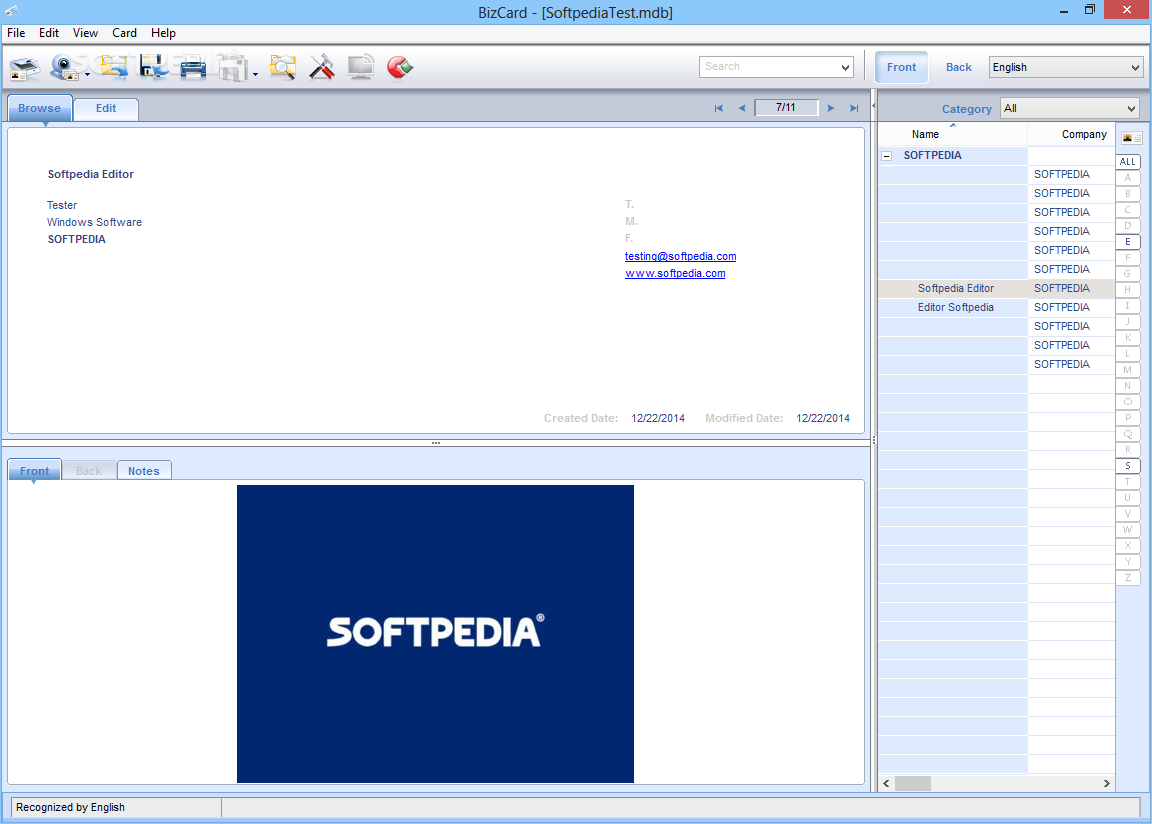The image size is (1152, 824).
Task: Click the Created Date value 12/22/2014
Action: (x=658, y=418)
